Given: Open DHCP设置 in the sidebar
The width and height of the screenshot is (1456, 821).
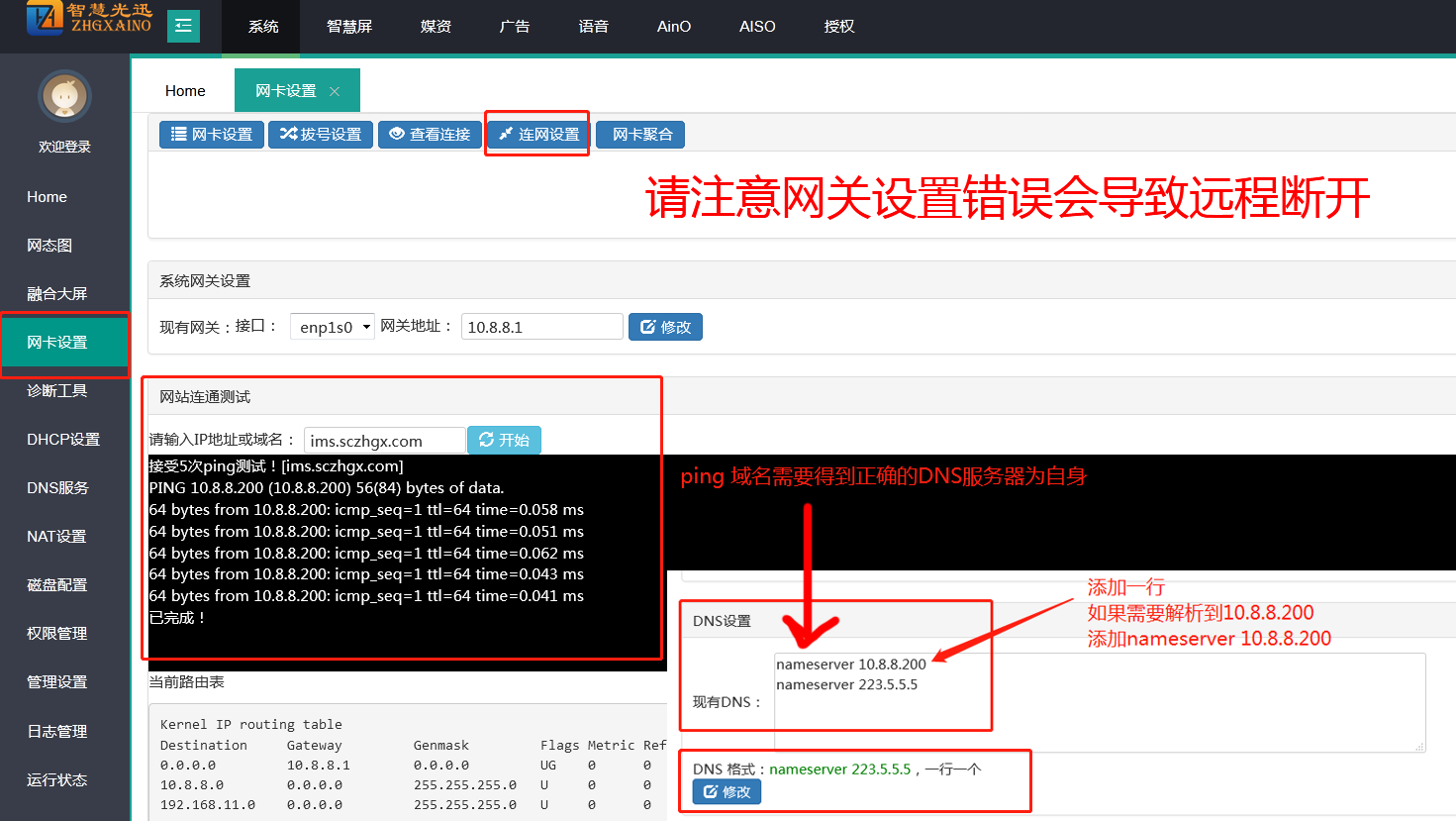Looking at the screenshot, I should (x=63, y=439).
